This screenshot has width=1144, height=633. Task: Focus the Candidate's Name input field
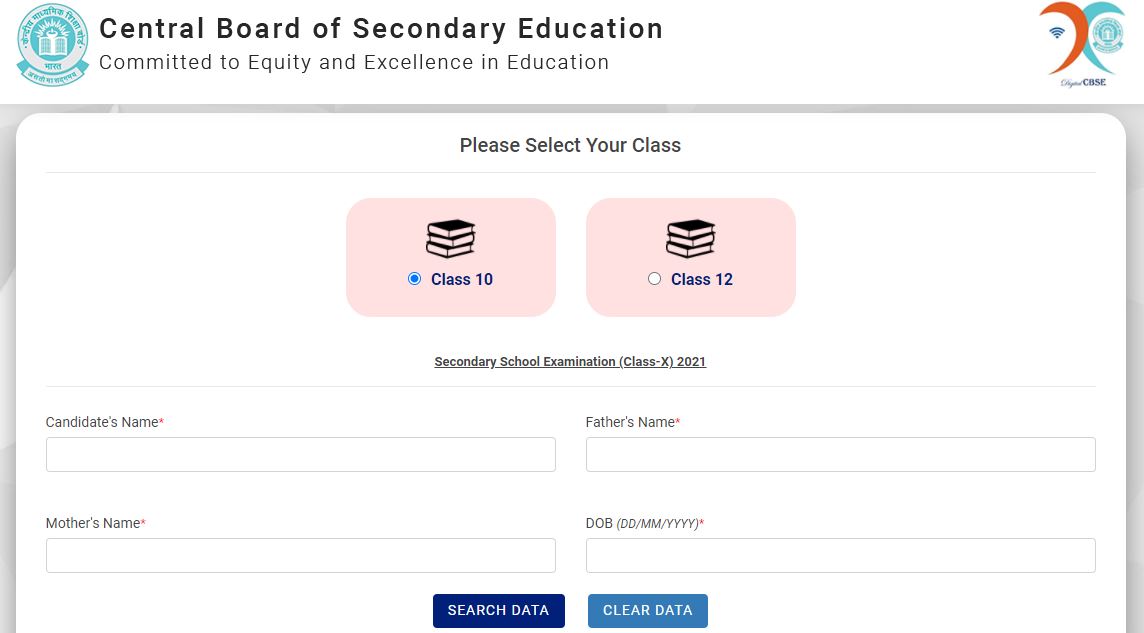click(x=301, y=454)
